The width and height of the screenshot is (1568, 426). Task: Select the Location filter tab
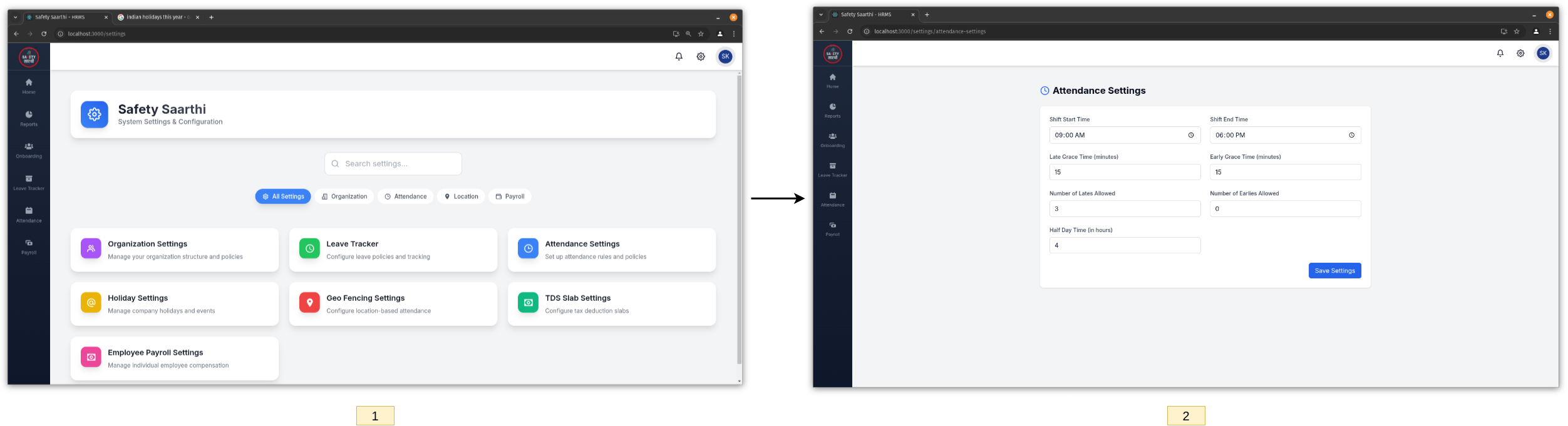pos(461,196)
